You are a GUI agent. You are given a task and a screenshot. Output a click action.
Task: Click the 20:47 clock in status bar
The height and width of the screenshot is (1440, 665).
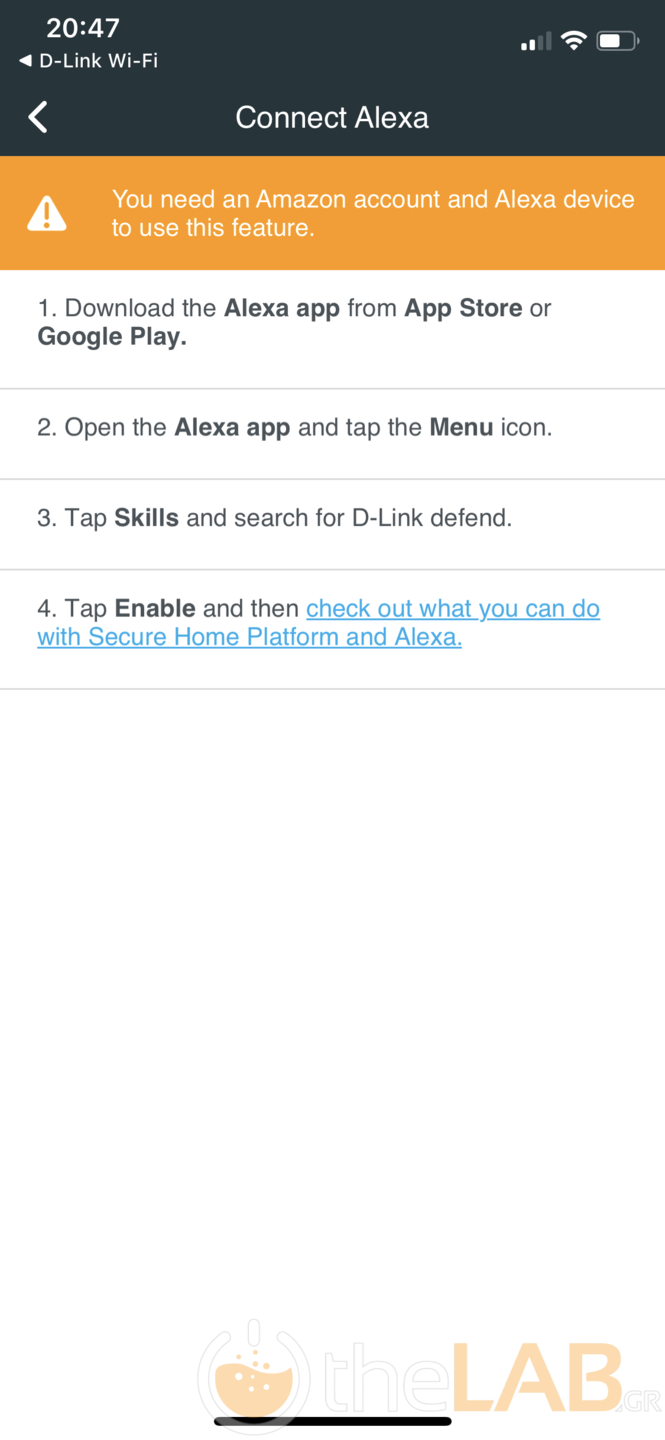point(83,28)
